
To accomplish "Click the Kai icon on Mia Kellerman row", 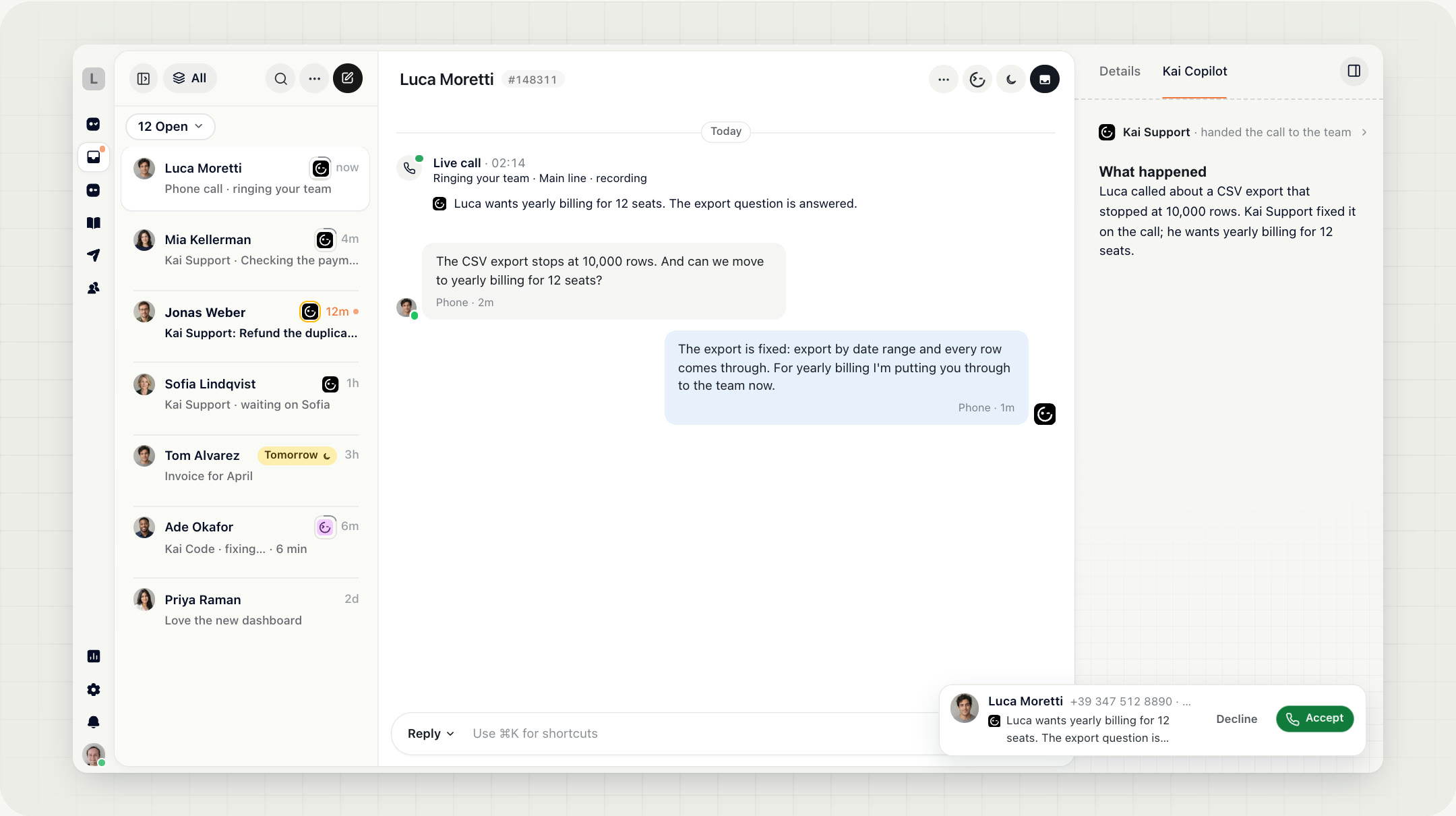I will coord(325,239).
